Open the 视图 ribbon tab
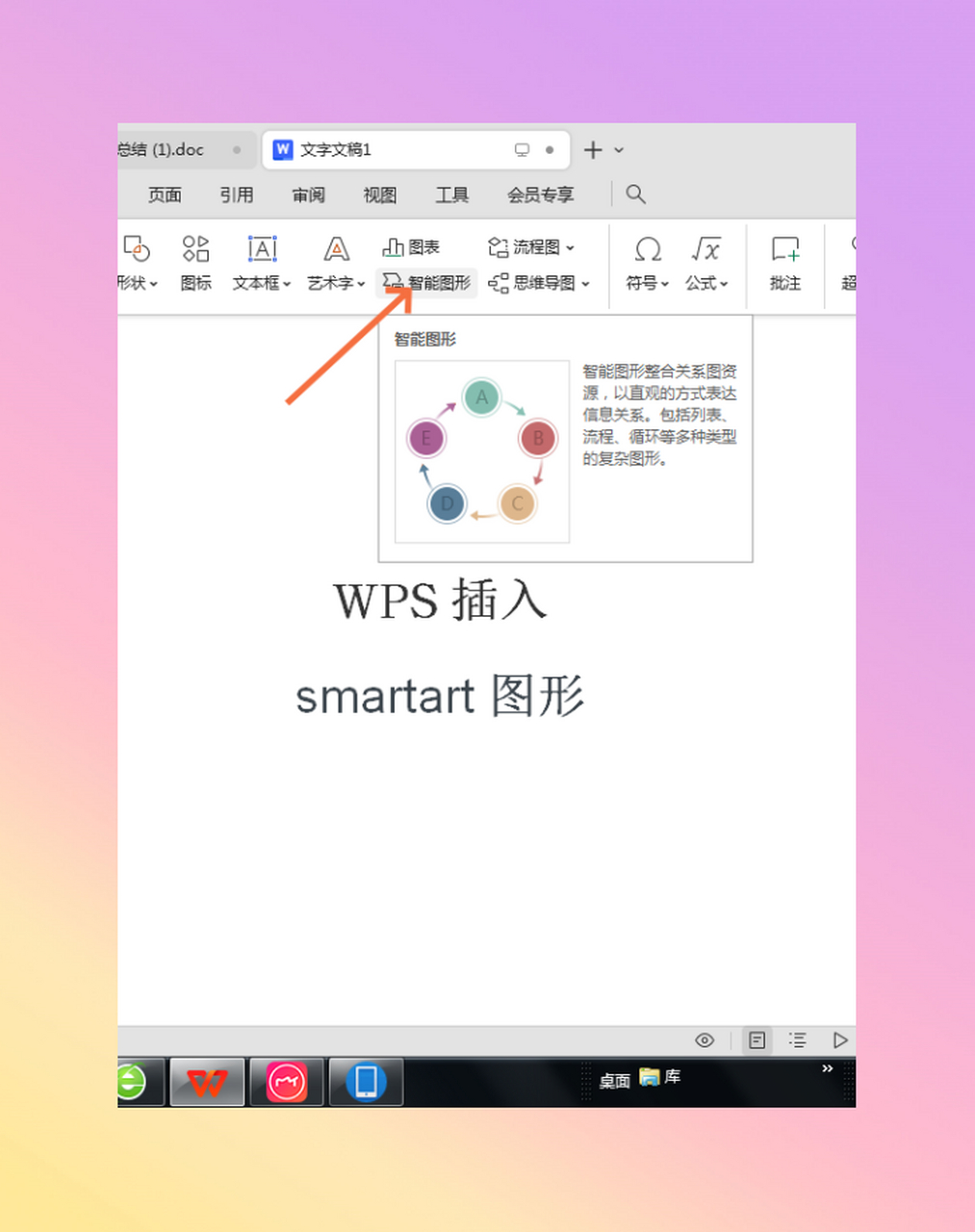Viewport: 975px width, 1232px height. point(379,194)
